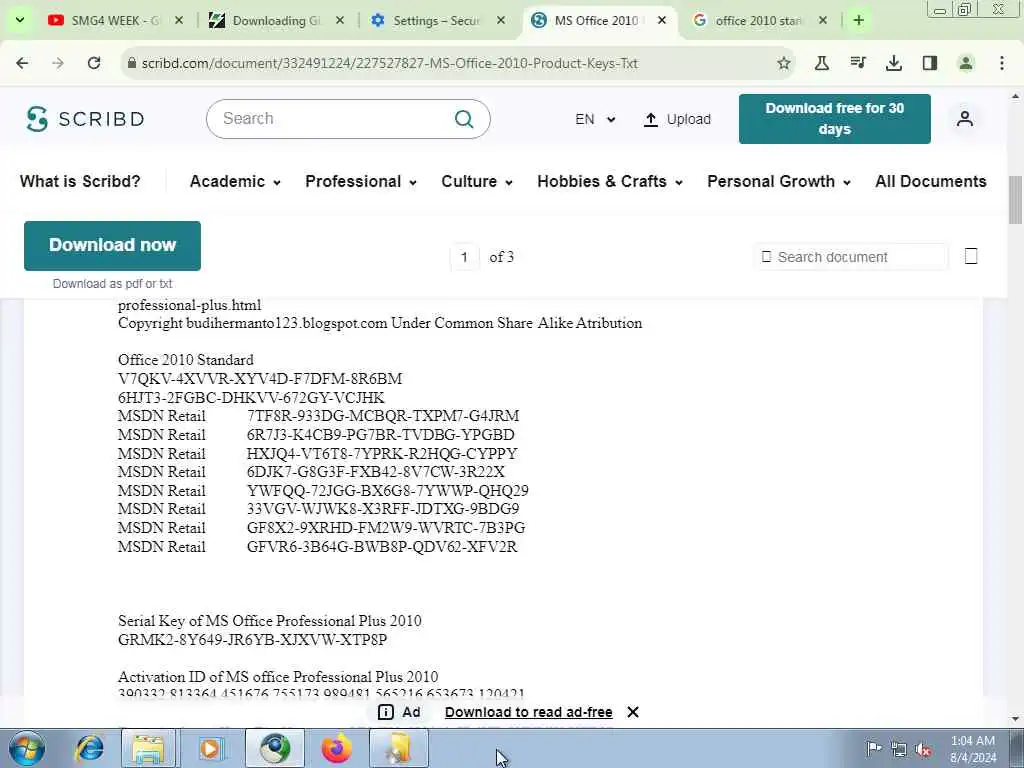This screenshot has height=768, width=1024.
Task: Click Download to read ad-free link
Action: coord(528,712)
